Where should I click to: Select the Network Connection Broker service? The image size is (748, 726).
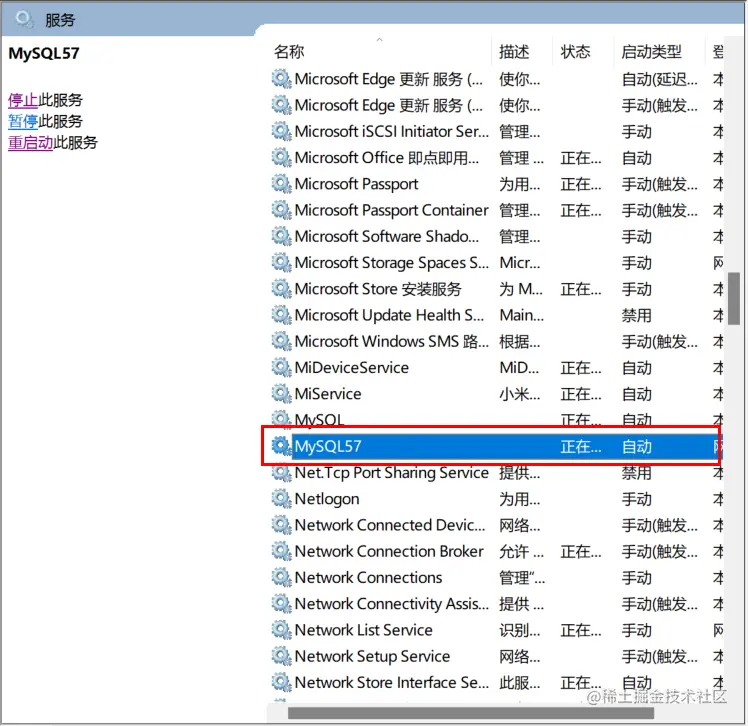(x=389, y=551)
